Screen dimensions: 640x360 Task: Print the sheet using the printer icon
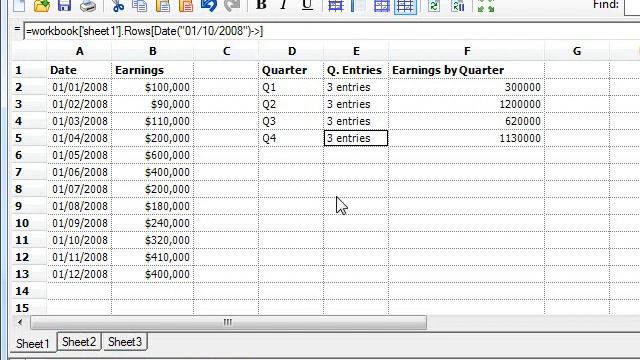tap(88, 6)
